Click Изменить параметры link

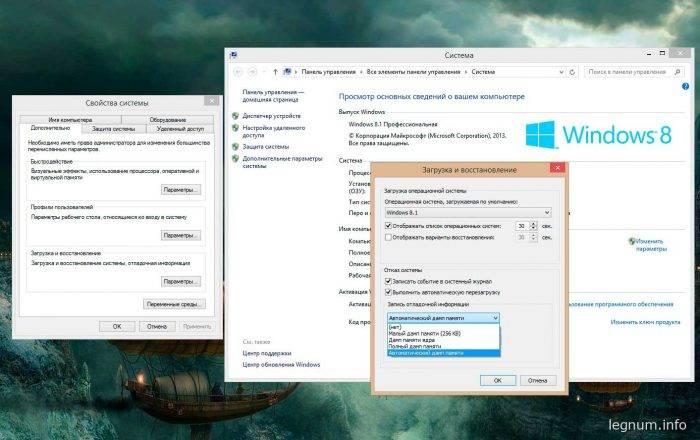651,245
